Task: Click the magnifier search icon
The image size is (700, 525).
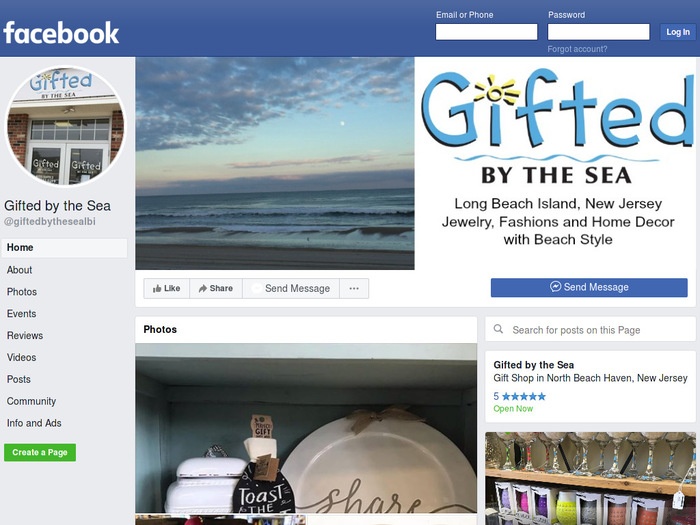Action: [498, 329]
